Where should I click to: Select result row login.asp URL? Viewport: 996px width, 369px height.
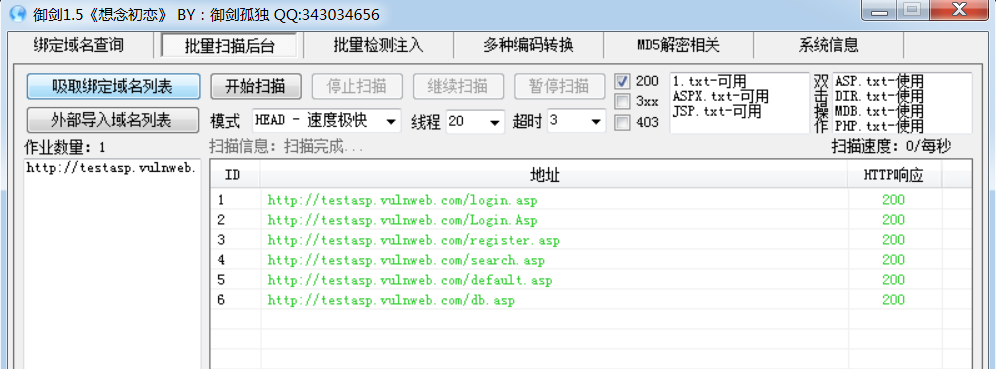[402, 201]
